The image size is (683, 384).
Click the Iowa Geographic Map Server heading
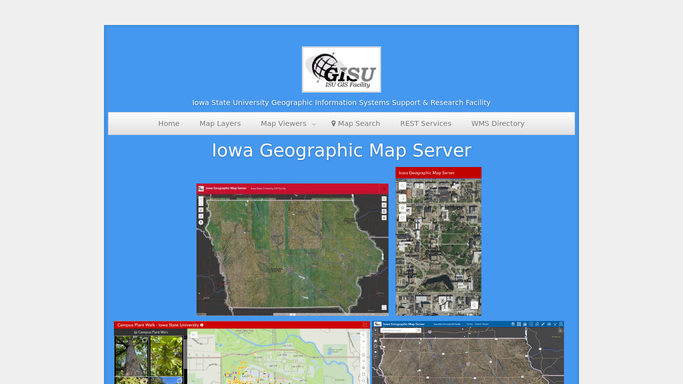(342, 151)
